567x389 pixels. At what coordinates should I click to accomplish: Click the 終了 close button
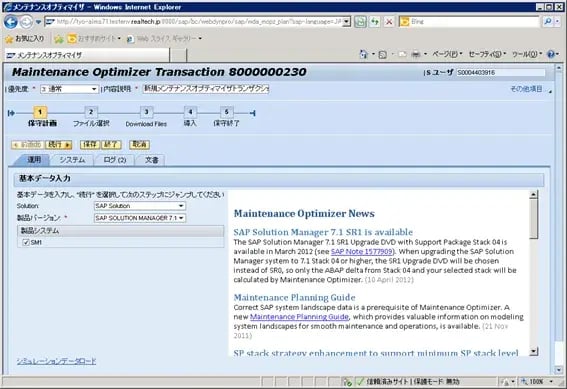point(111,145)
